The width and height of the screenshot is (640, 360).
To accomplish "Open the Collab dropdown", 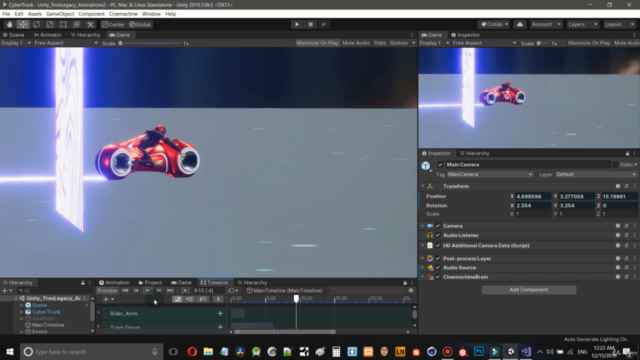I will [494, 24].
